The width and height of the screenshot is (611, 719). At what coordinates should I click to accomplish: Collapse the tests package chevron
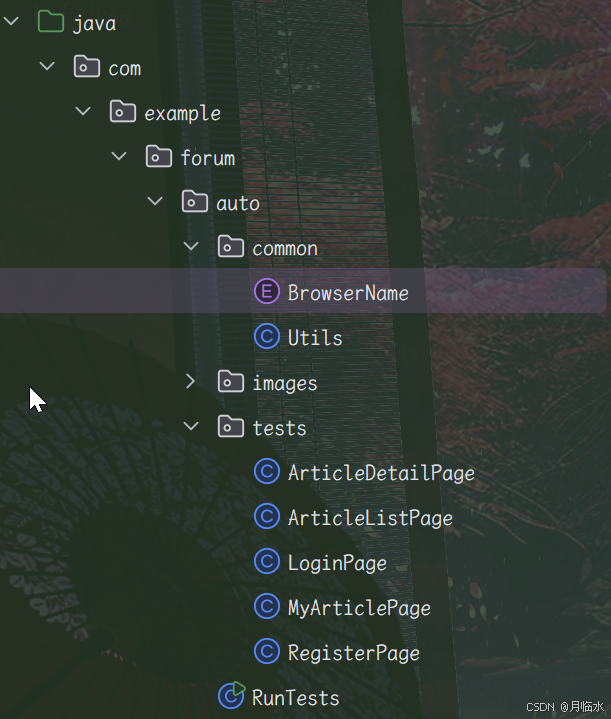click(191, 426)
